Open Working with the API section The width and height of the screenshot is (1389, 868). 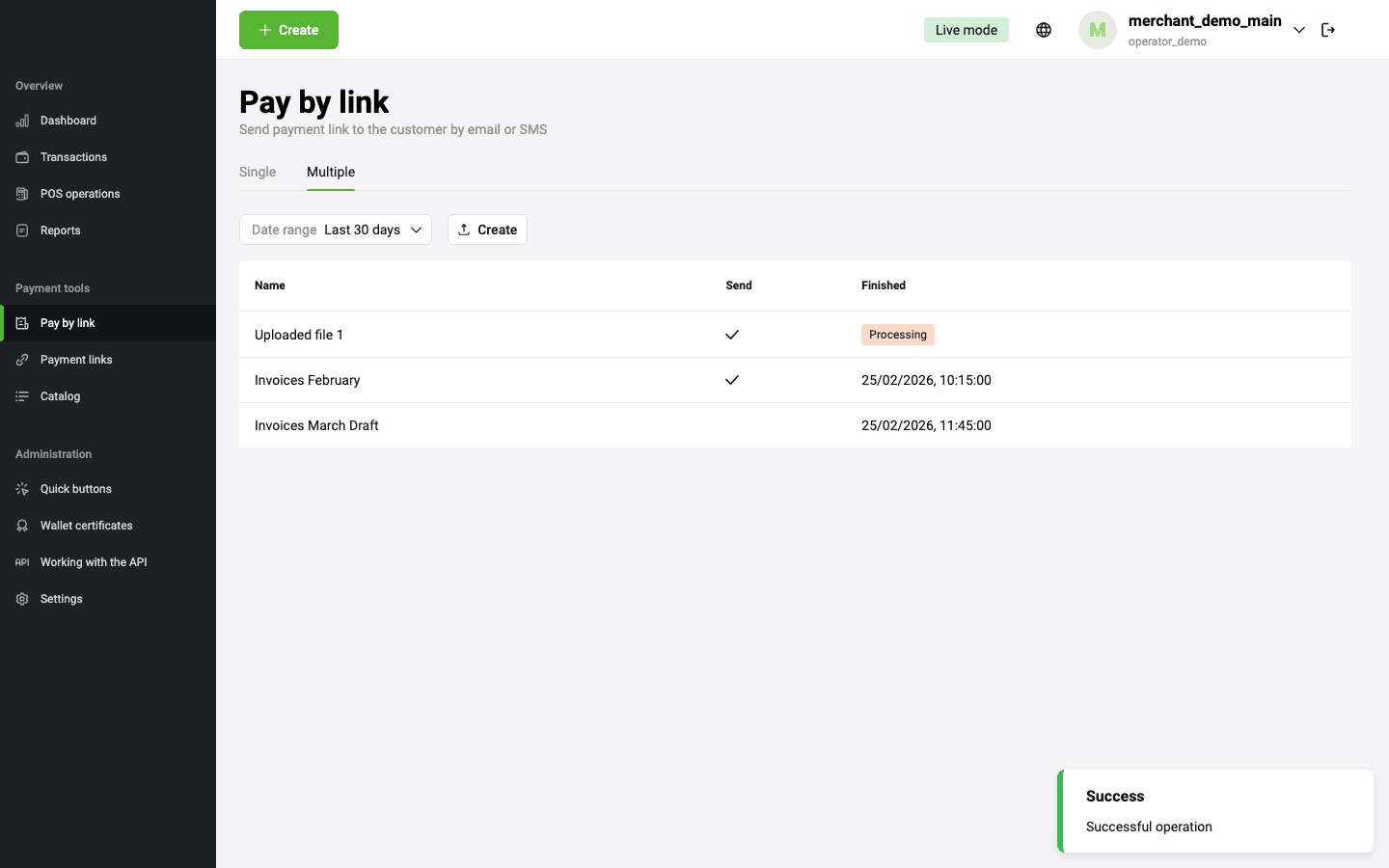[93, 562]
